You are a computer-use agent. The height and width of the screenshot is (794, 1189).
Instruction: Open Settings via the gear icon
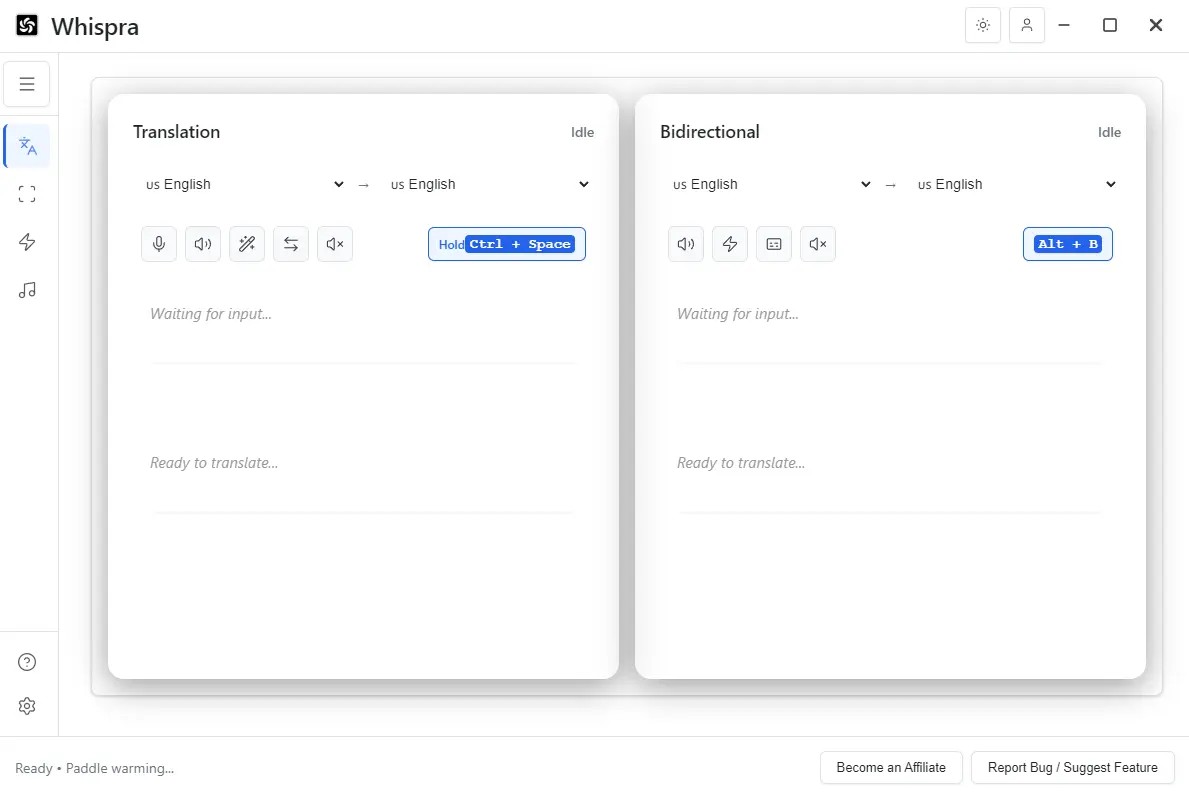27,706
